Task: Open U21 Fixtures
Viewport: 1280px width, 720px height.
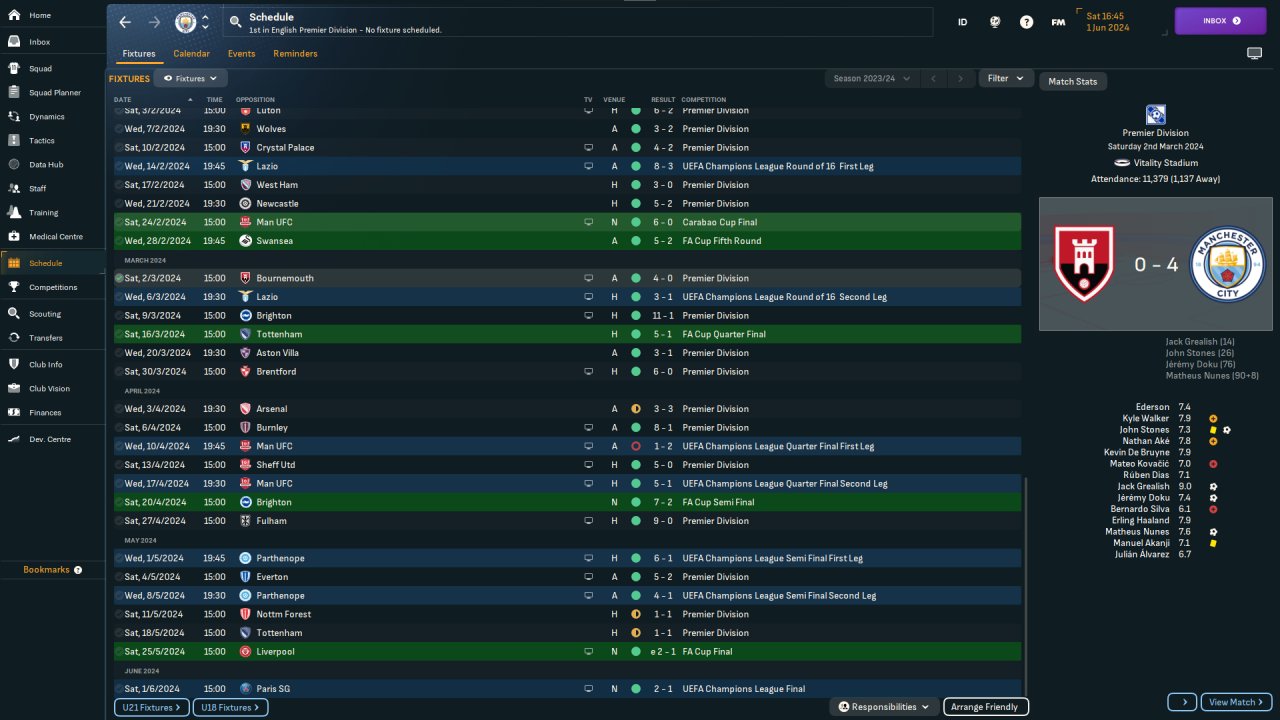Action: pos(151,708)
